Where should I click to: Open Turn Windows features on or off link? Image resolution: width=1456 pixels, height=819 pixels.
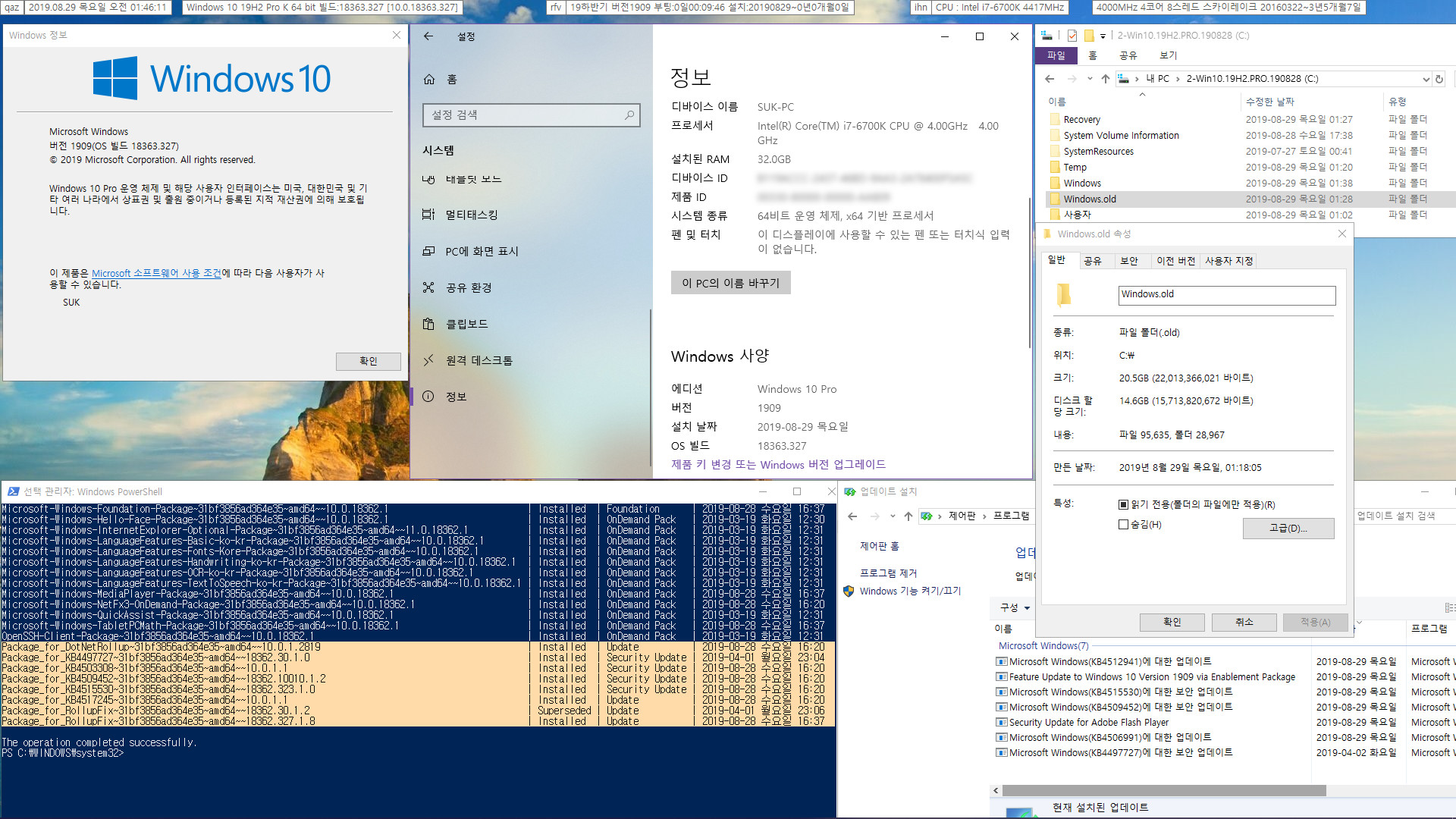tap(910, 591)
